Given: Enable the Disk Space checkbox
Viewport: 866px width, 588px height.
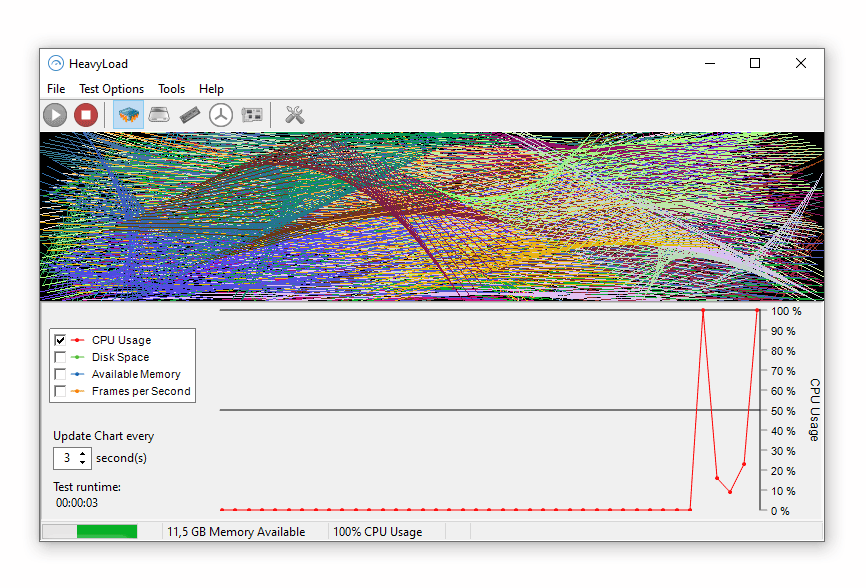Looking at the screenshot, I should click(60, 357).
